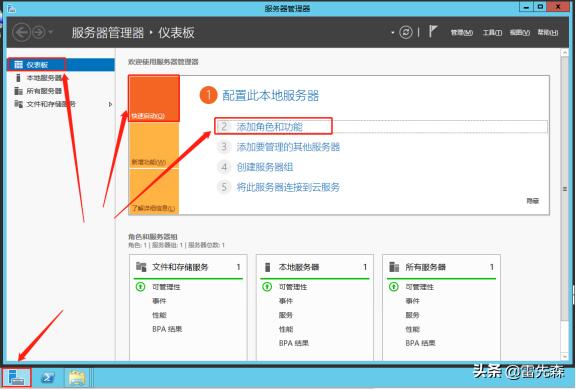The width and height of the screenshot is (576, 390).
Task: Click the scrollbar up arrow
Action: tap(565, 53)
